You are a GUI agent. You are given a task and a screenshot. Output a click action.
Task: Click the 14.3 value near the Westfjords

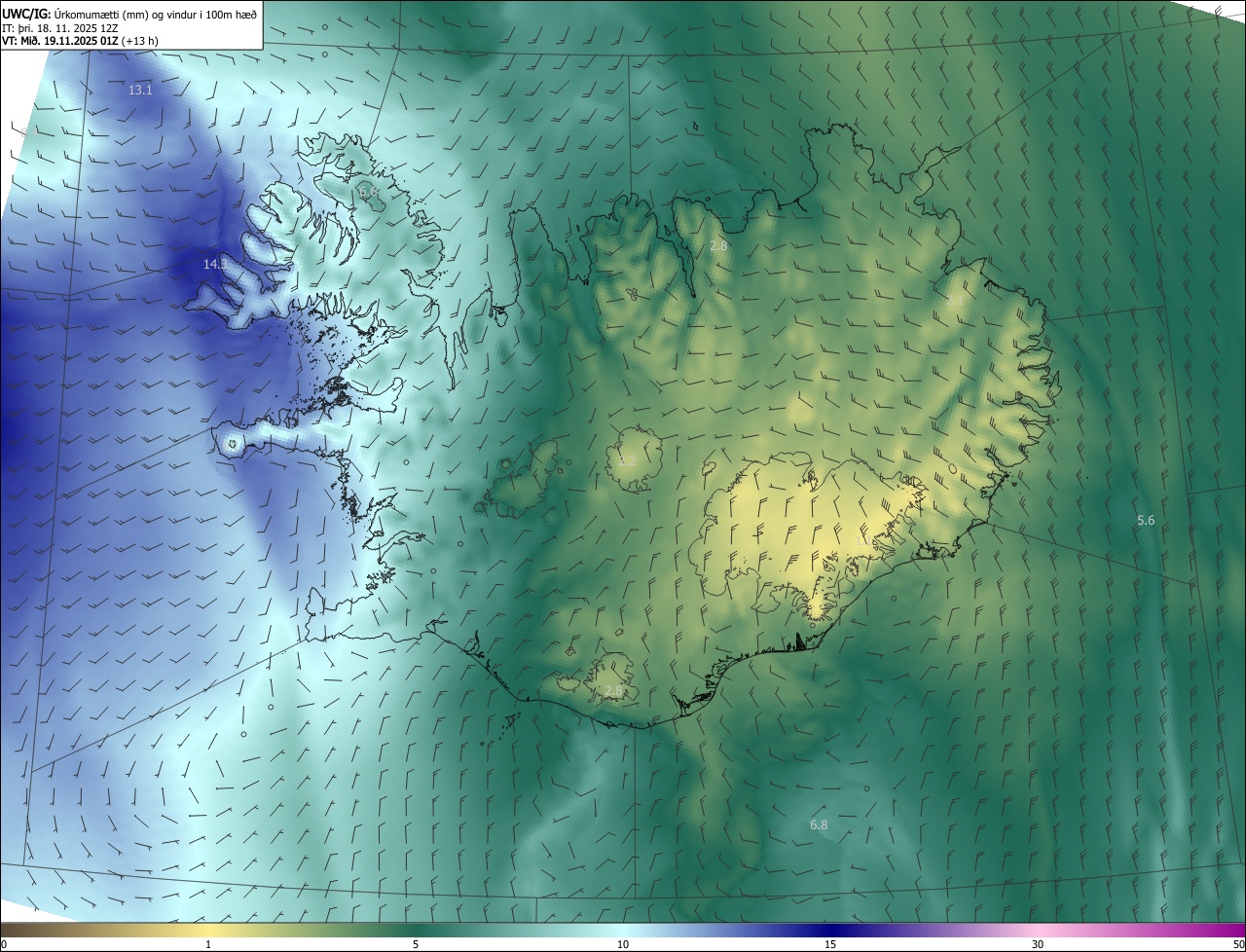(215, 264)
